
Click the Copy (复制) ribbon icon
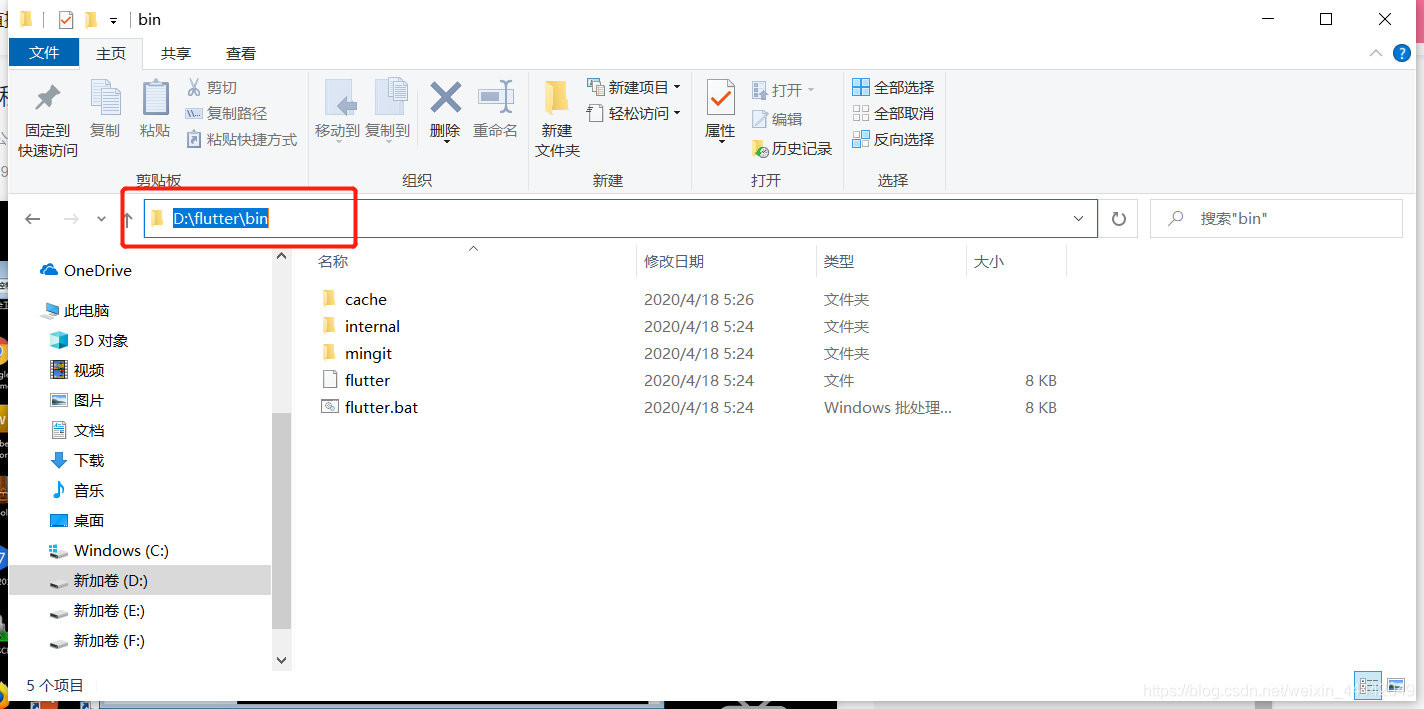tap(105, 98)
